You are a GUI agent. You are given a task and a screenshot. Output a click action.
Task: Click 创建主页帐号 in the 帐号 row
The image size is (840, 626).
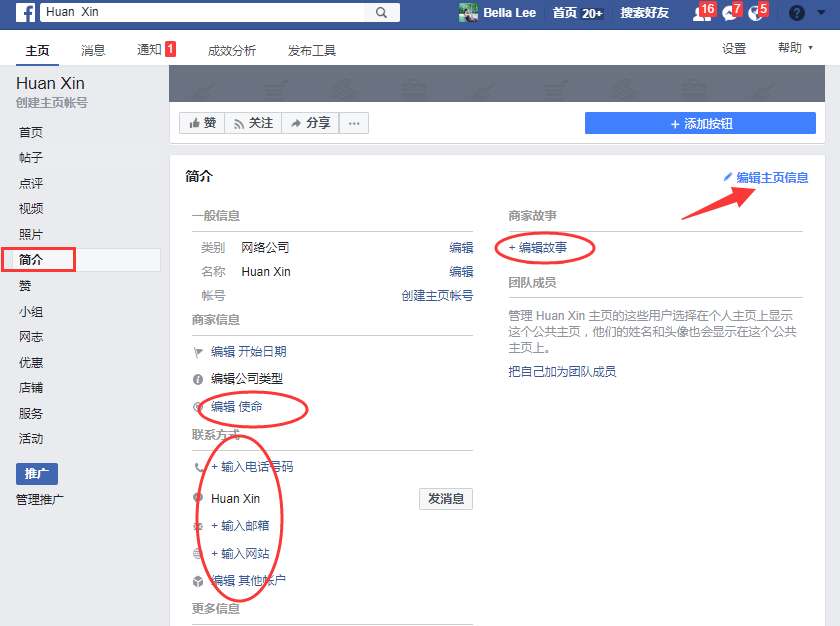click(437, 296)
